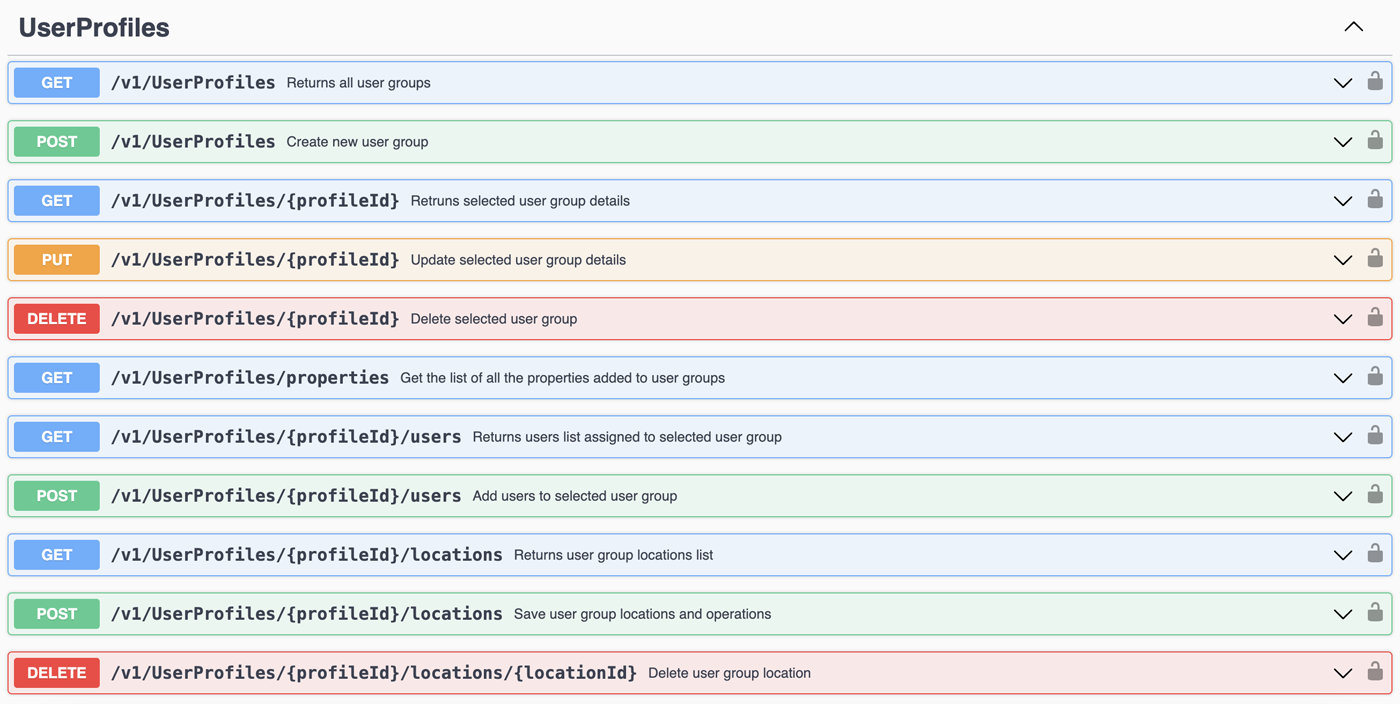The width and height of the screenshot is (1400, 704).
Task: Open lock icon for GET locations endpoint
Action: pos(1375,554)
